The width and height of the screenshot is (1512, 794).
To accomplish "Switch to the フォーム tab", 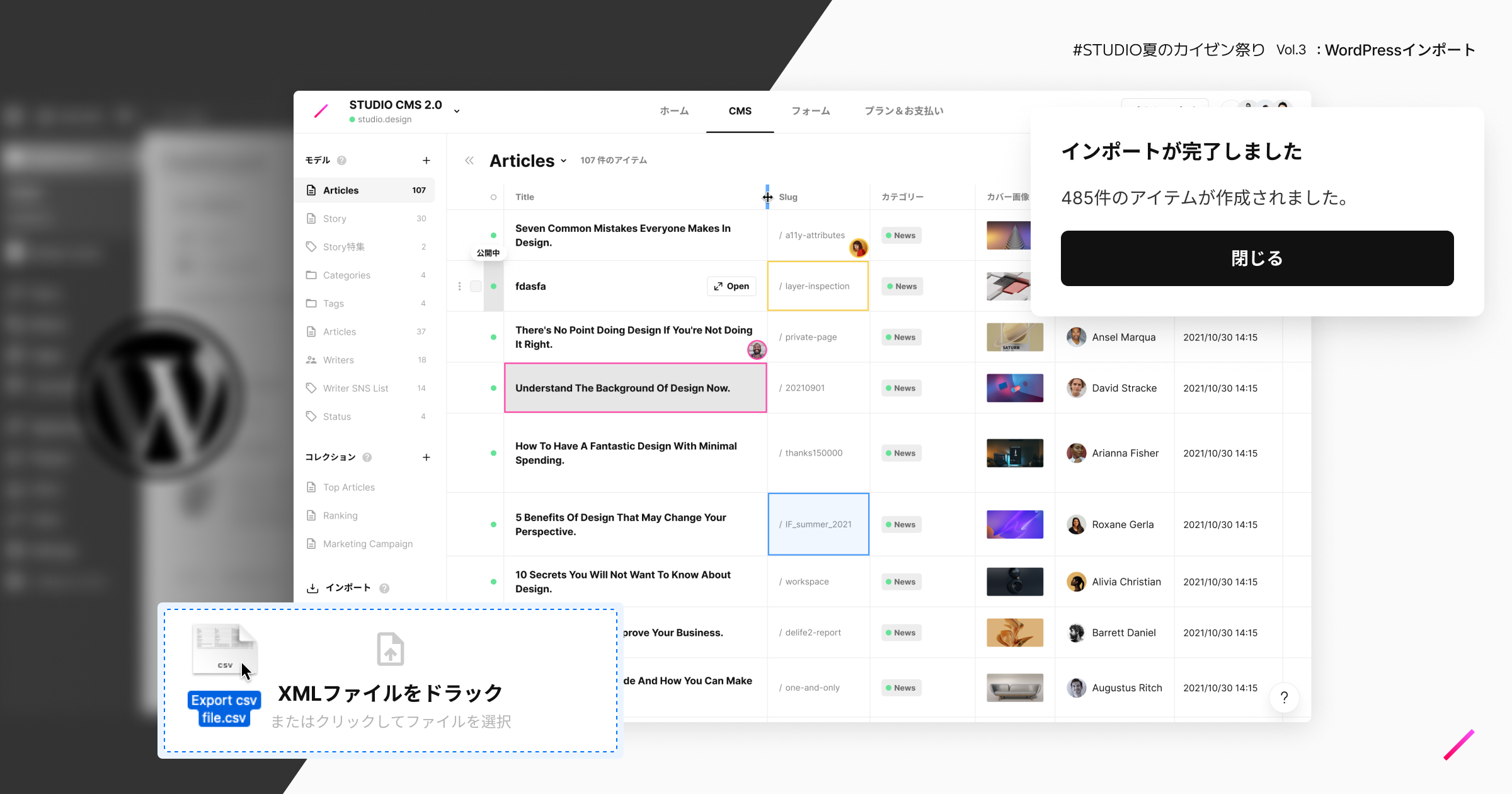I will coord(811,111).
